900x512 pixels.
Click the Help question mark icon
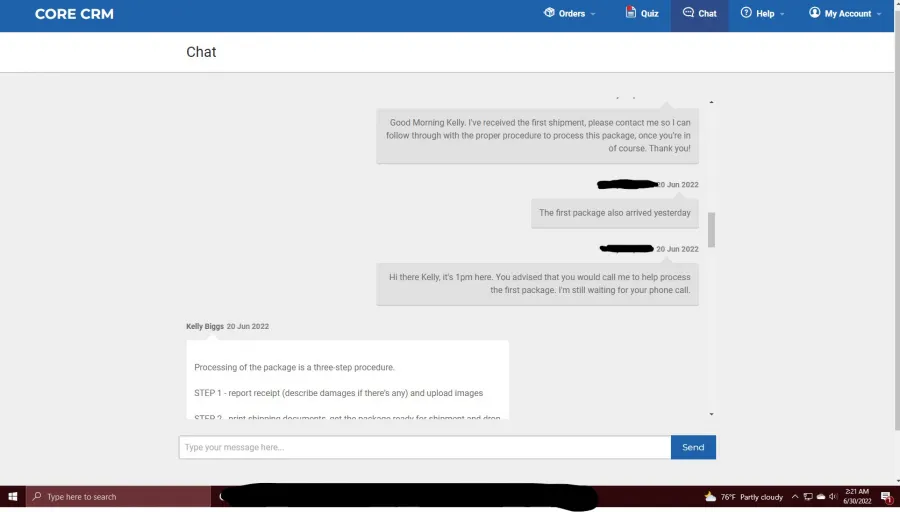point(746,13)
